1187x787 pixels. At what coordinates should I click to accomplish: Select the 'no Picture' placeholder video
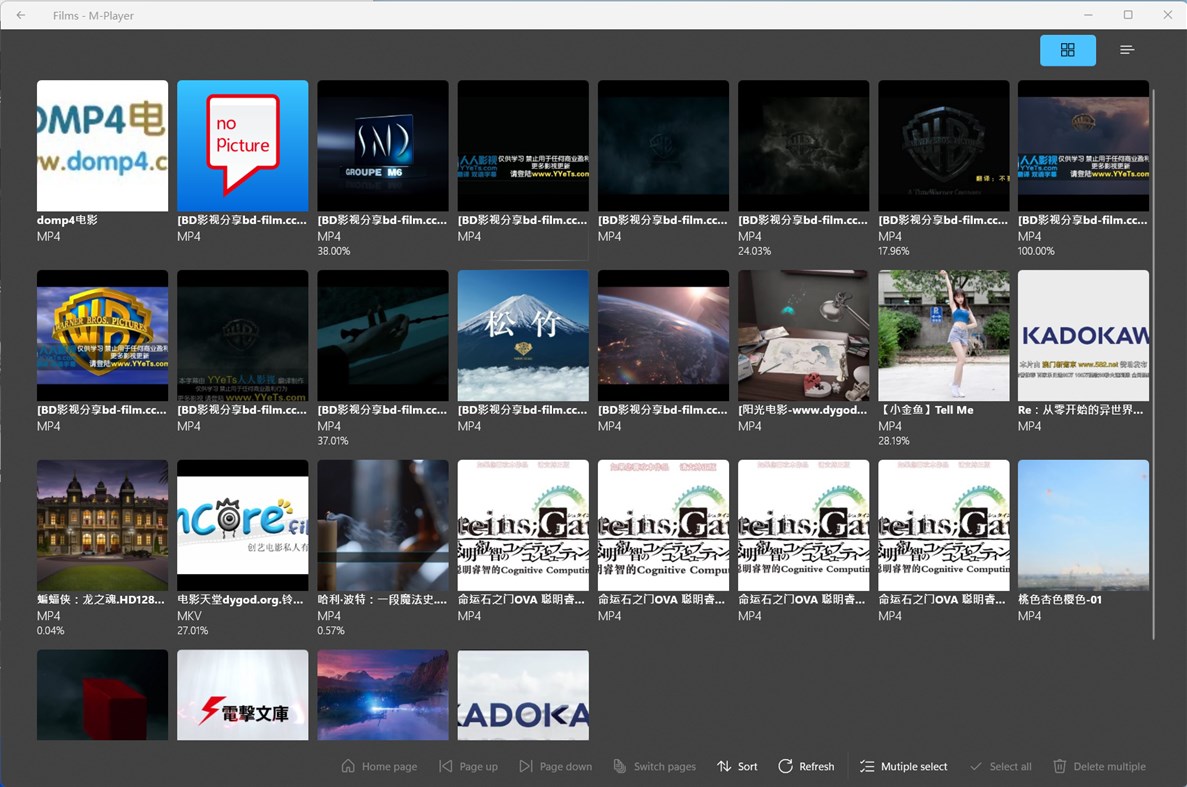[x=242, y=145]
